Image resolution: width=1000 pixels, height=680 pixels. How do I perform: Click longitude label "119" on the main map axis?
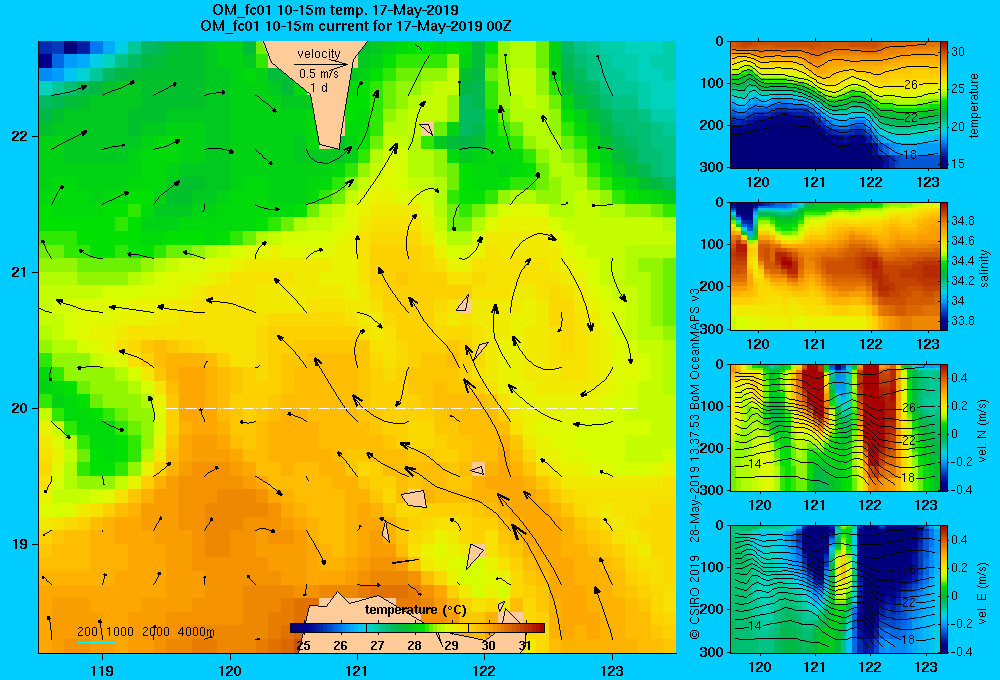point(102,670)
